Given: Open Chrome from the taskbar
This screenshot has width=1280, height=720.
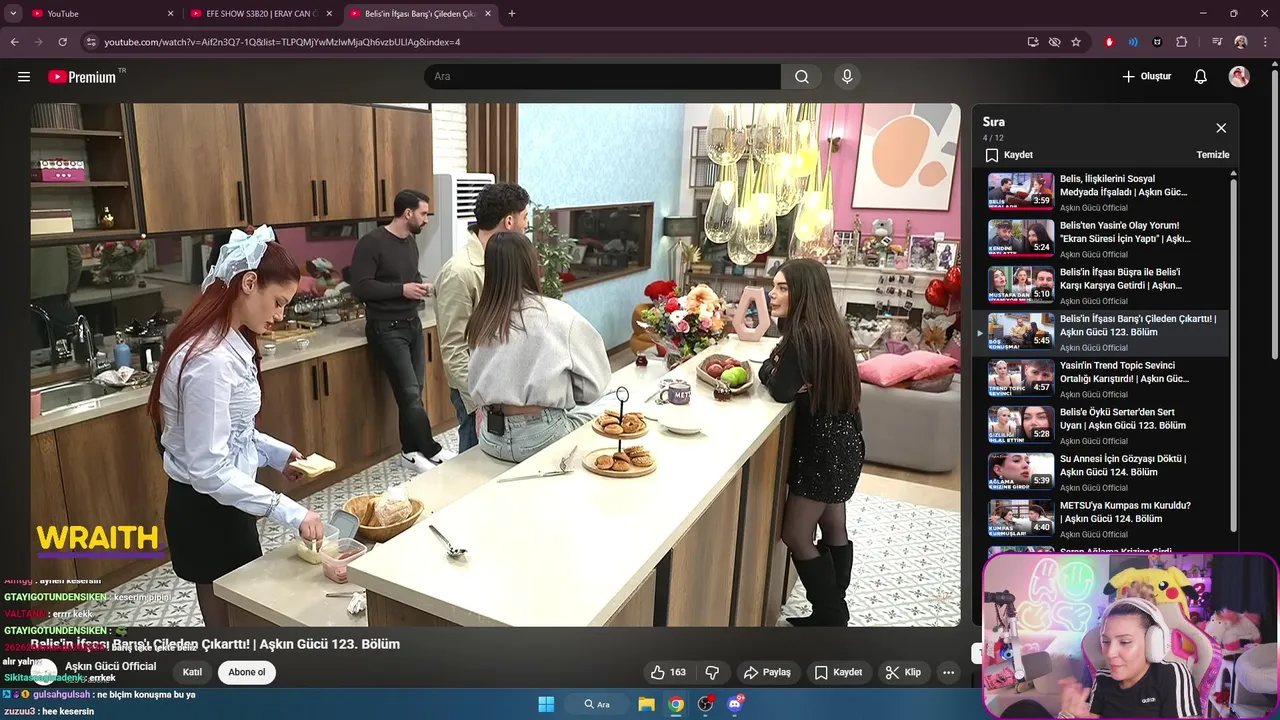Looking at the screenshot, I should [676, 704].
